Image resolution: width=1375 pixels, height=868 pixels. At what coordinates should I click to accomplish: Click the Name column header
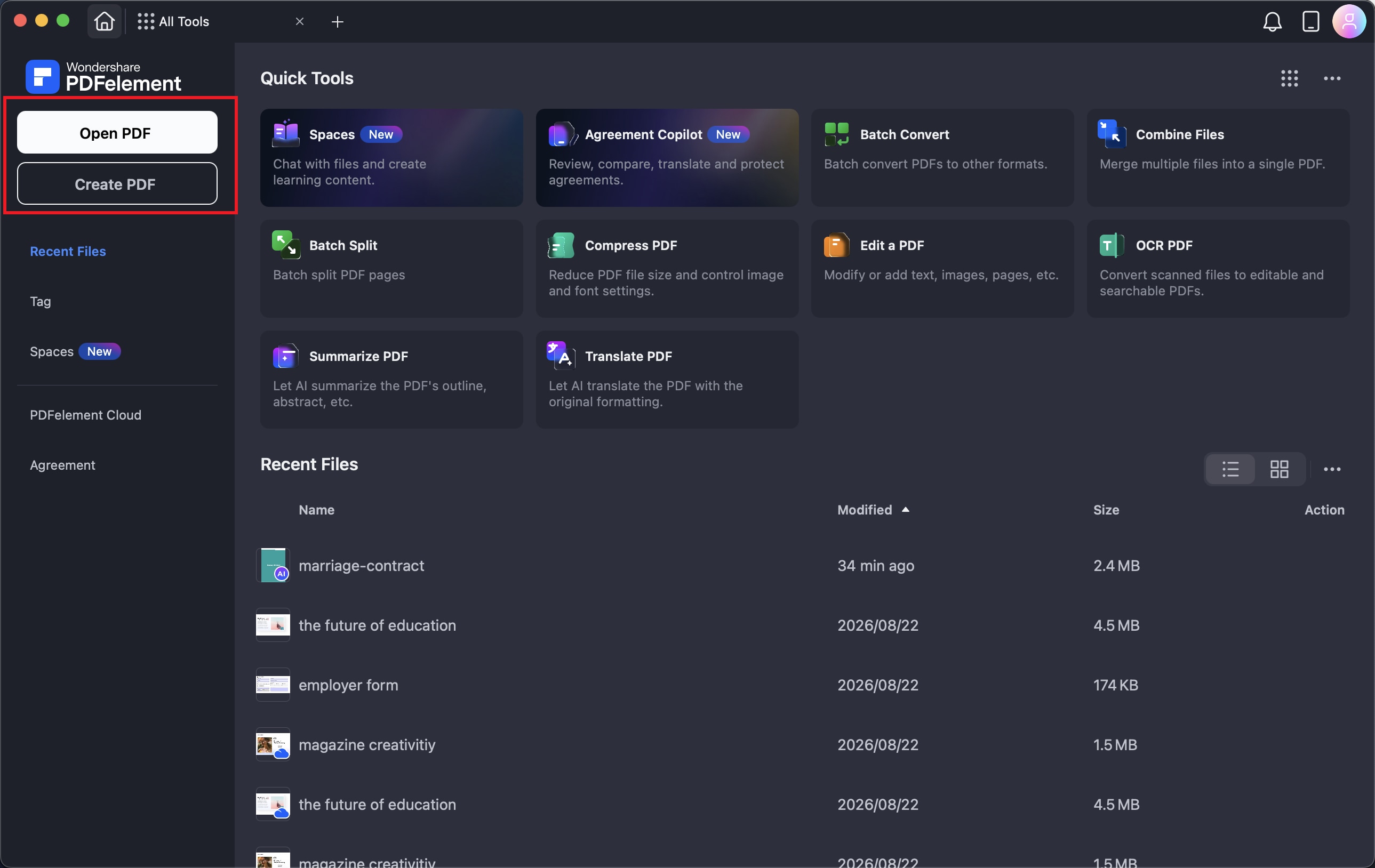pos(316,510)
